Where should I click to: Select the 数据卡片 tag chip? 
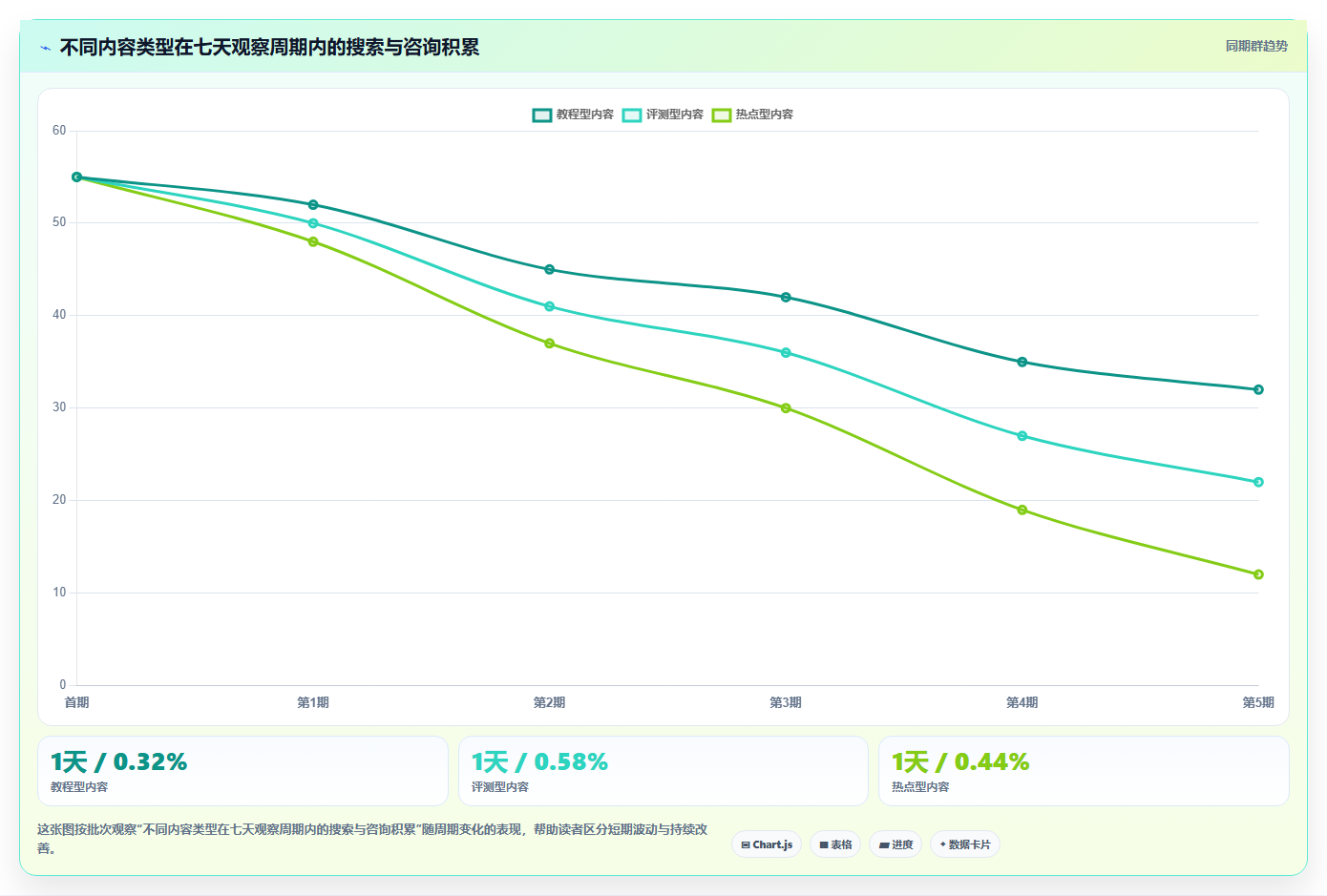(965, 844)
